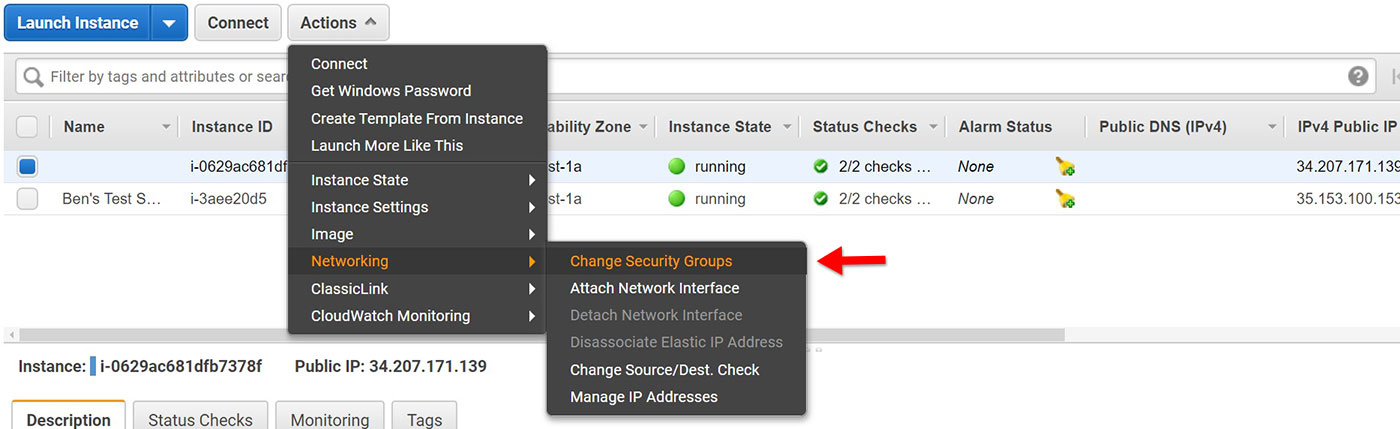1400x429 pixels.
Task: Click the search magnifier icon
Action: tap(33, 77)
